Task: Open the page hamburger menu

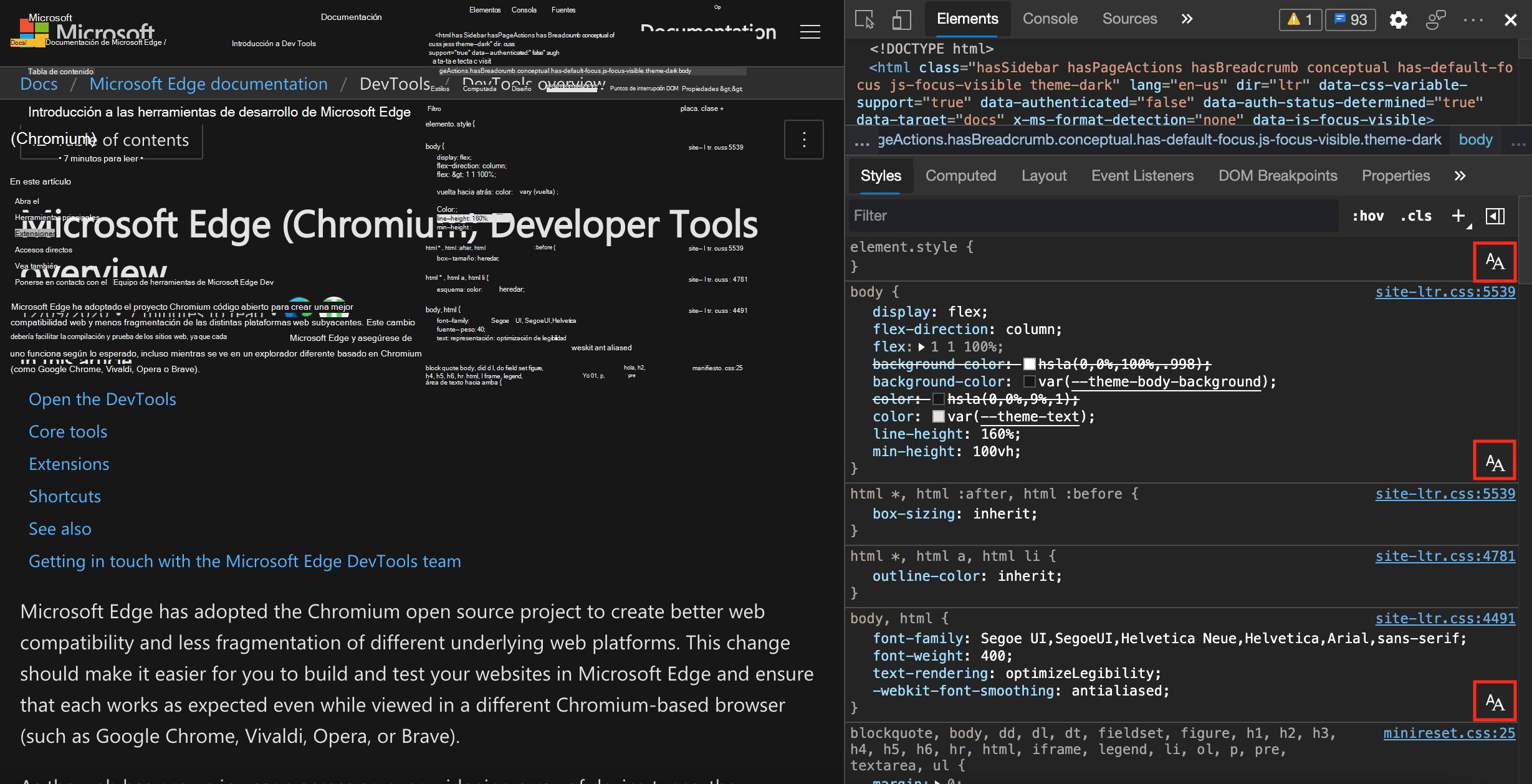Action: point(810,32)
